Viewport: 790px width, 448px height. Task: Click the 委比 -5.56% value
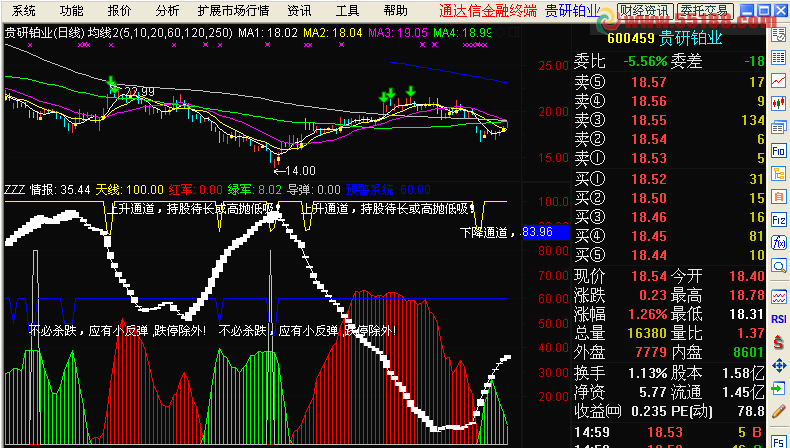click(x=645, y=61)
